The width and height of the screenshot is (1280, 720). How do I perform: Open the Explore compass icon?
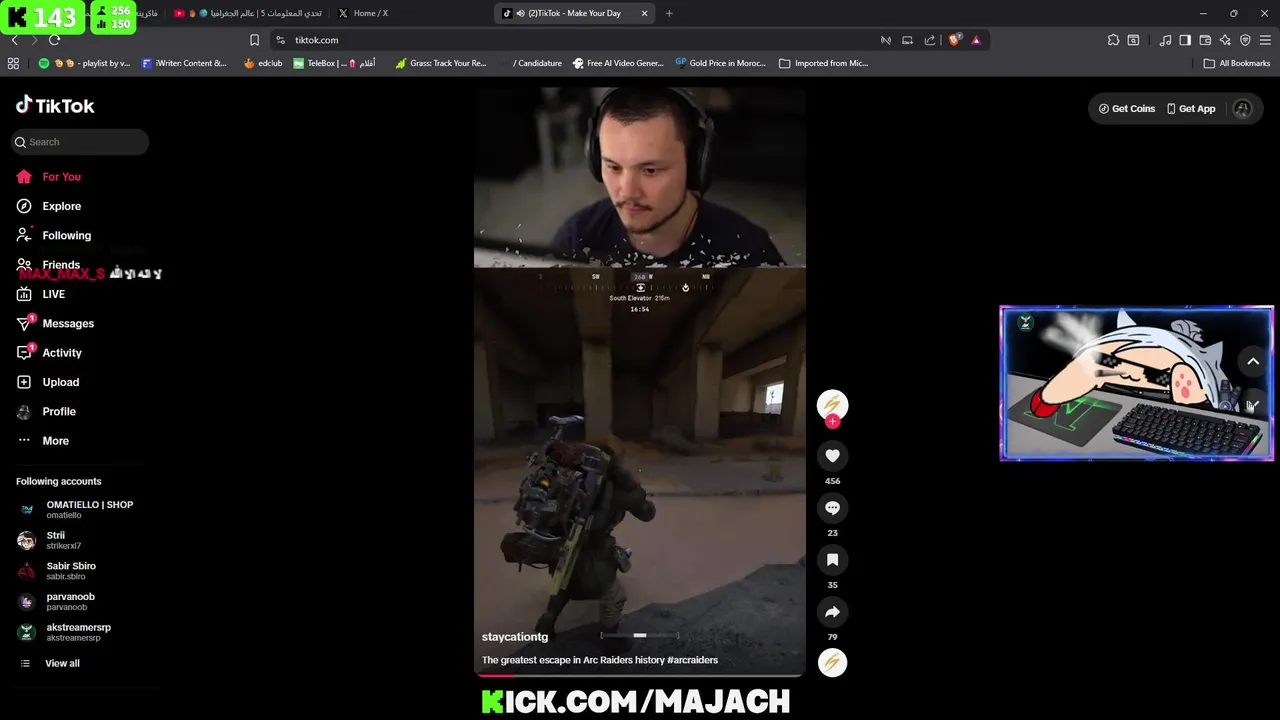pyautogui.click(x=24, y=206)
